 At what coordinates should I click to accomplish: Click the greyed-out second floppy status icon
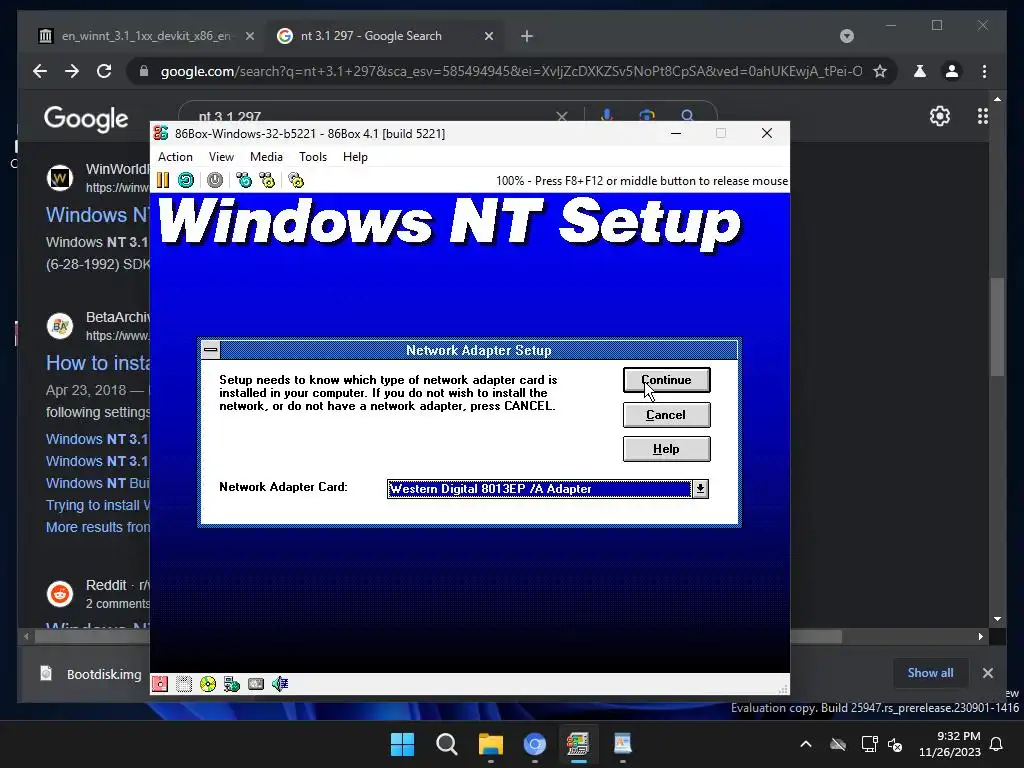coord(184,684)
